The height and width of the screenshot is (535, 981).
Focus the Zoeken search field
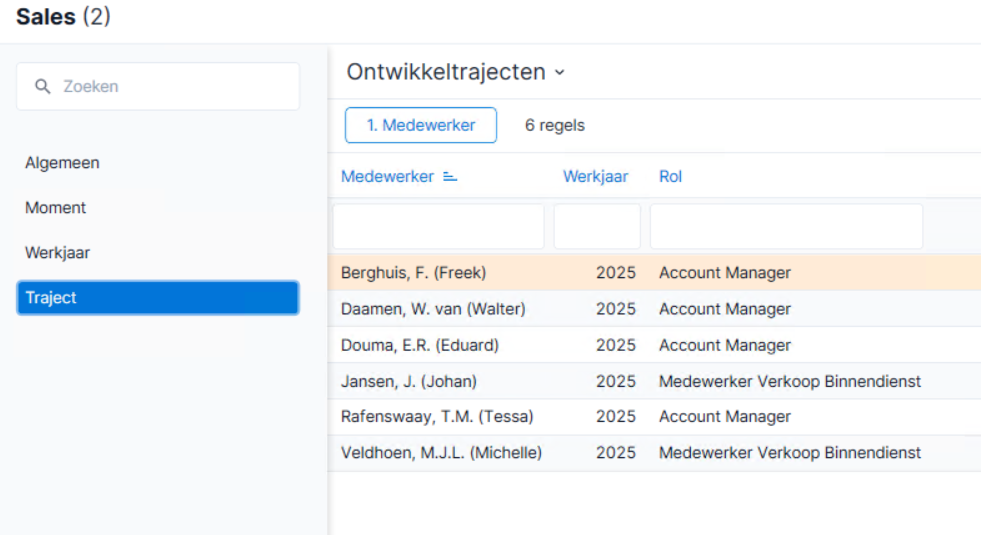point(158,86)
